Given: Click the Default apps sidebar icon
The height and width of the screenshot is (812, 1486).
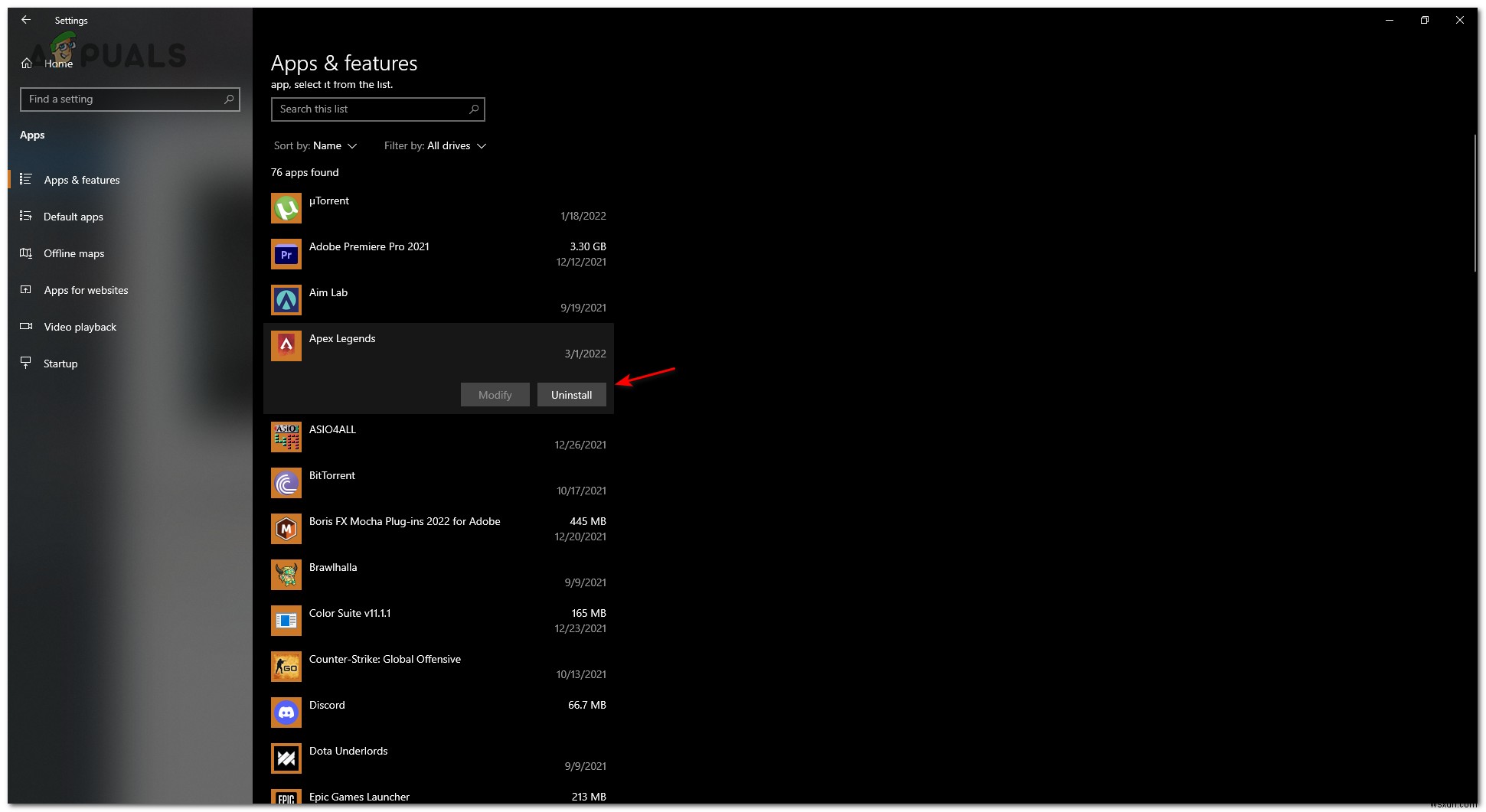Looking at the screenshot, I should [x=26, y=217].
